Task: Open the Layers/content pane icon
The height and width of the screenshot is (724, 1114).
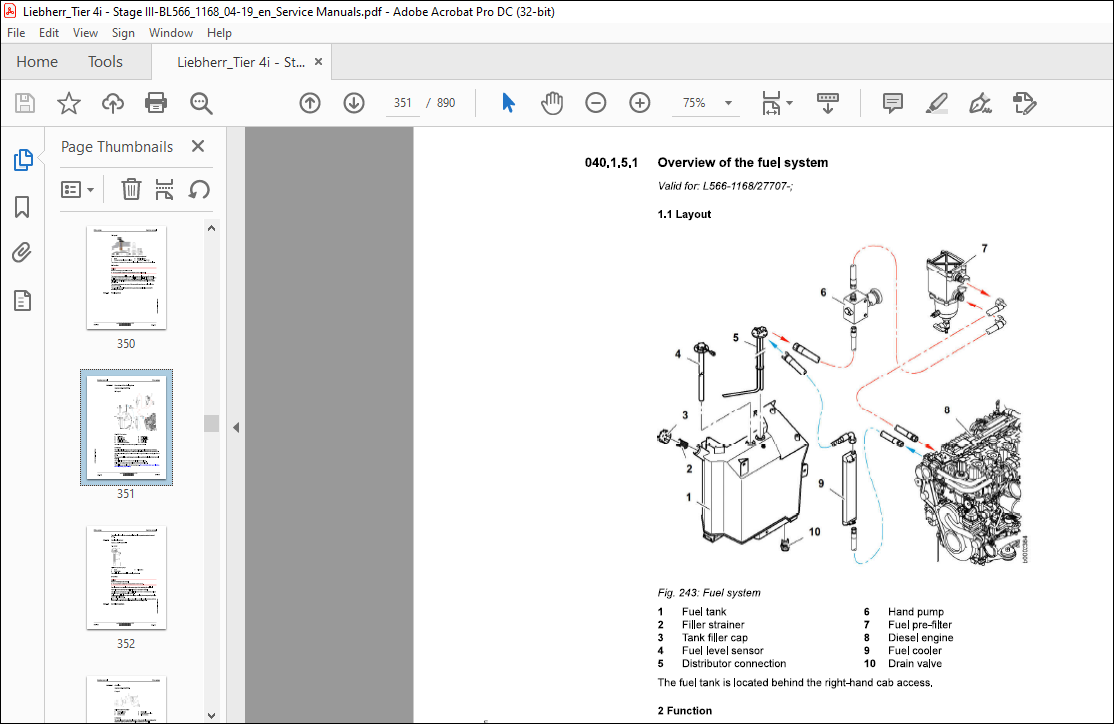Action: (x=22, y=301)
